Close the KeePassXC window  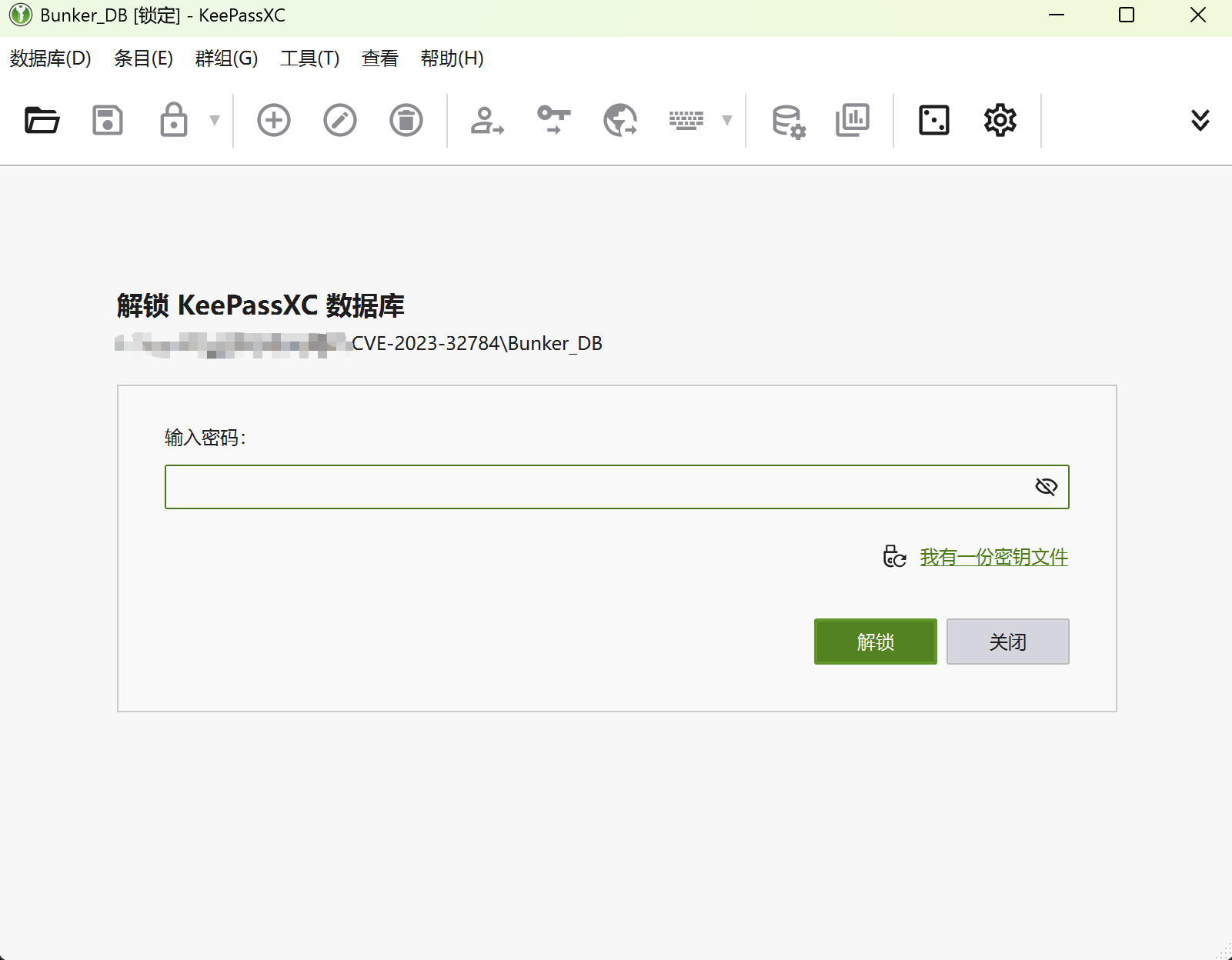pos(1198,15)
